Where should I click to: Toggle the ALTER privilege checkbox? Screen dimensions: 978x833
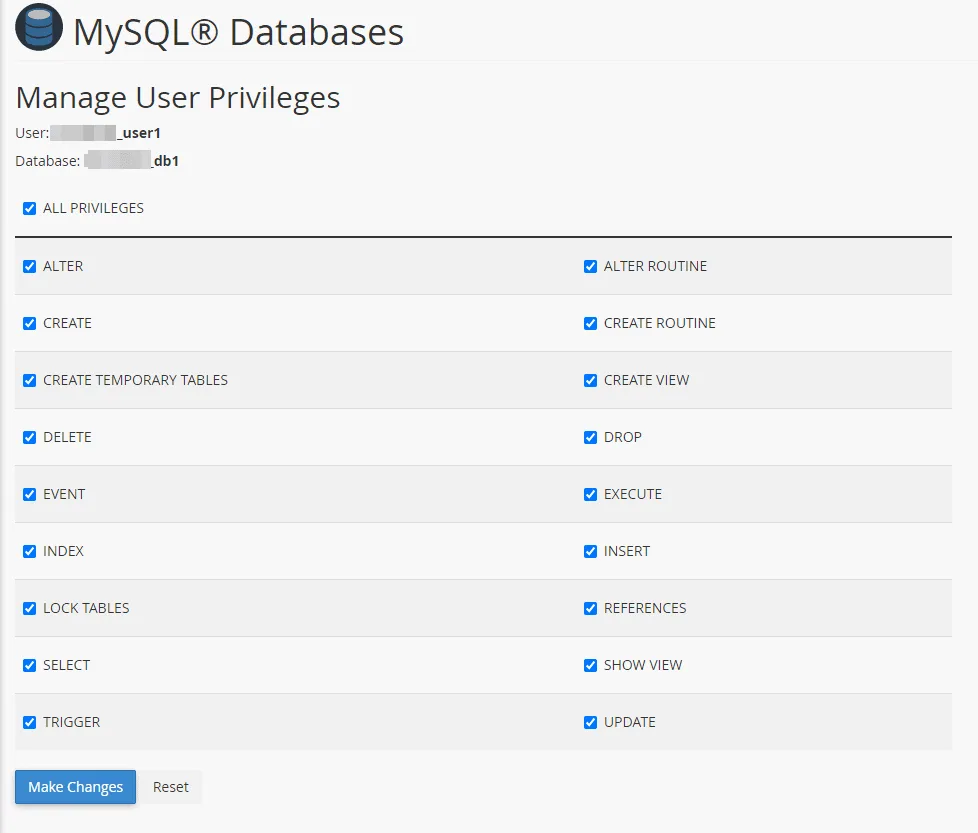tap(29, 266)
